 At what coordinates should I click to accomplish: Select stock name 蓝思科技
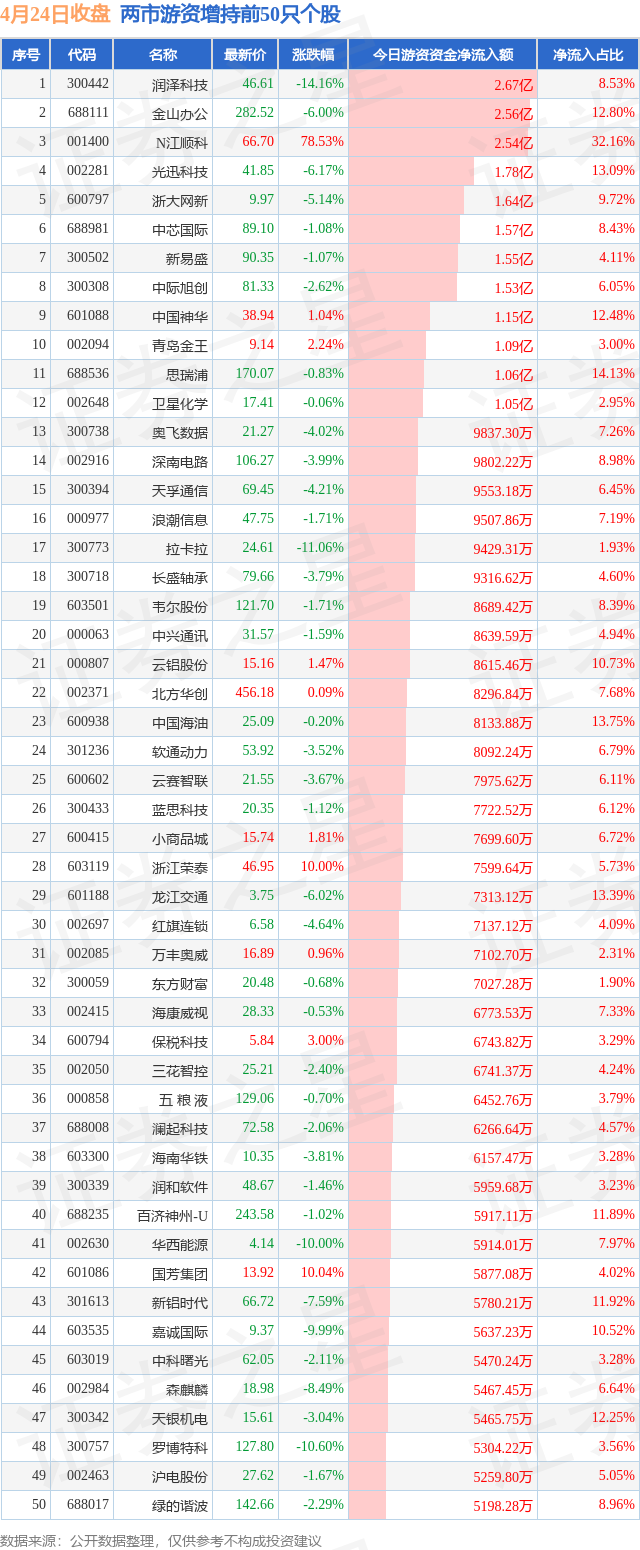[180, 809]
